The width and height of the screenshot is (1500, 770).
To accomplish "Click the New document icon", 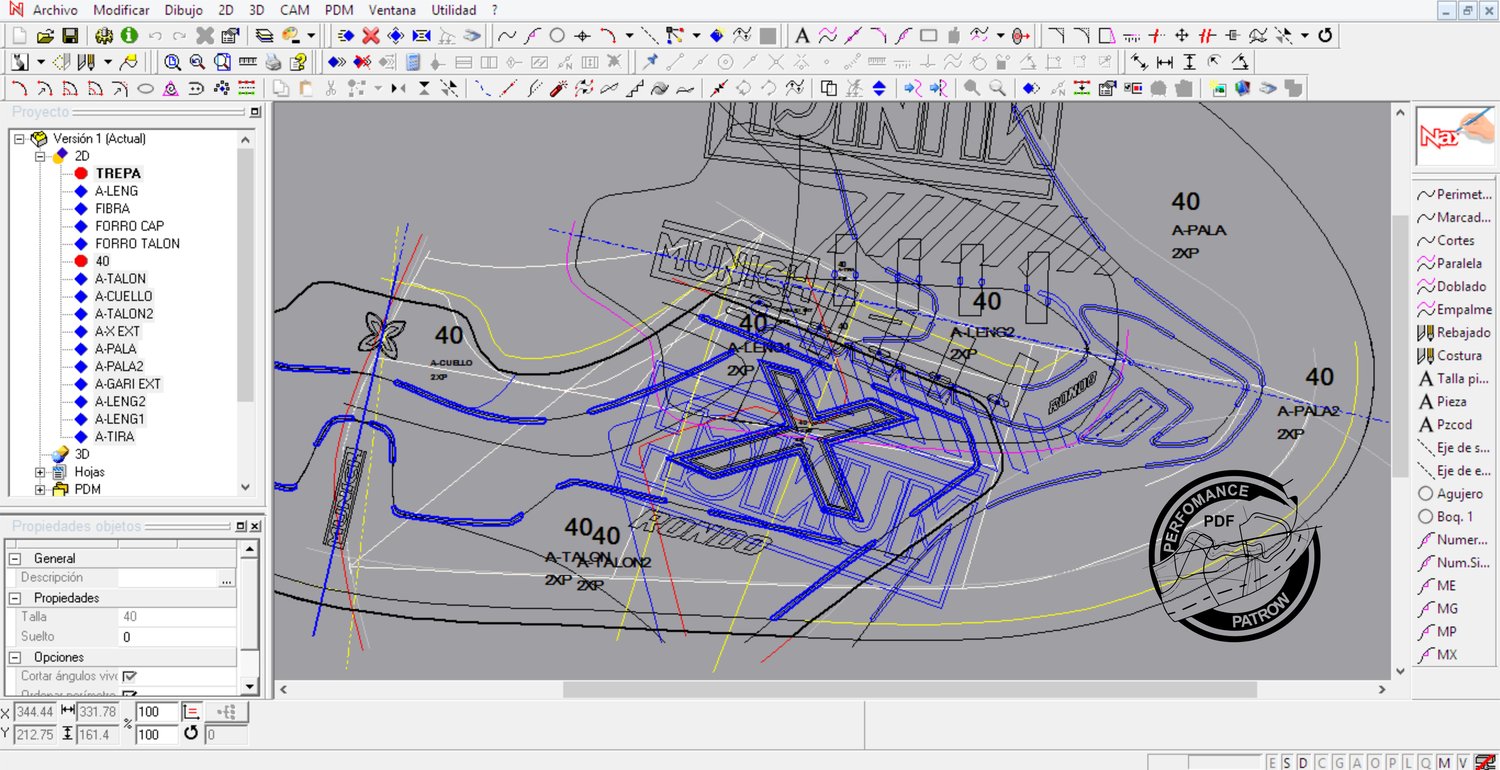I will [20, 36].
